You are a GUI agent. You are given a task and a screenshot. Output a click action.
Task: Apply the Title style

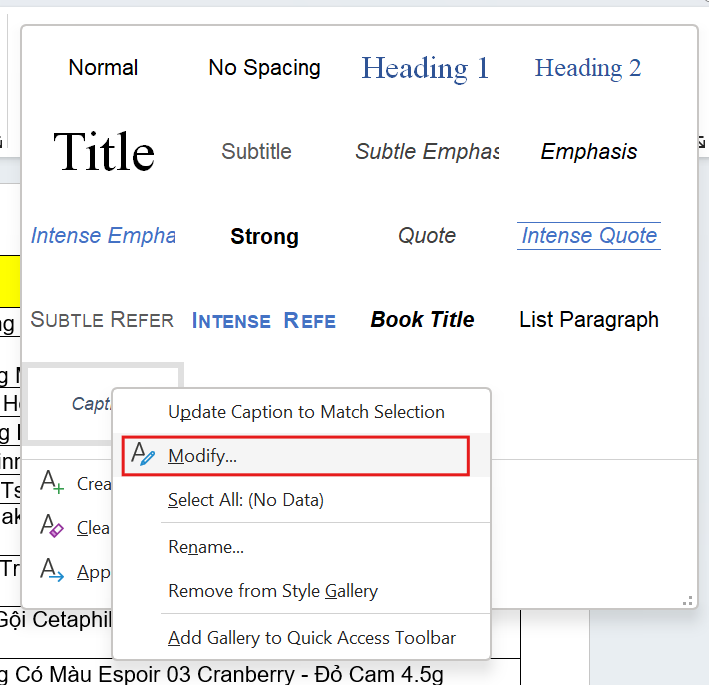coord(104,151)
